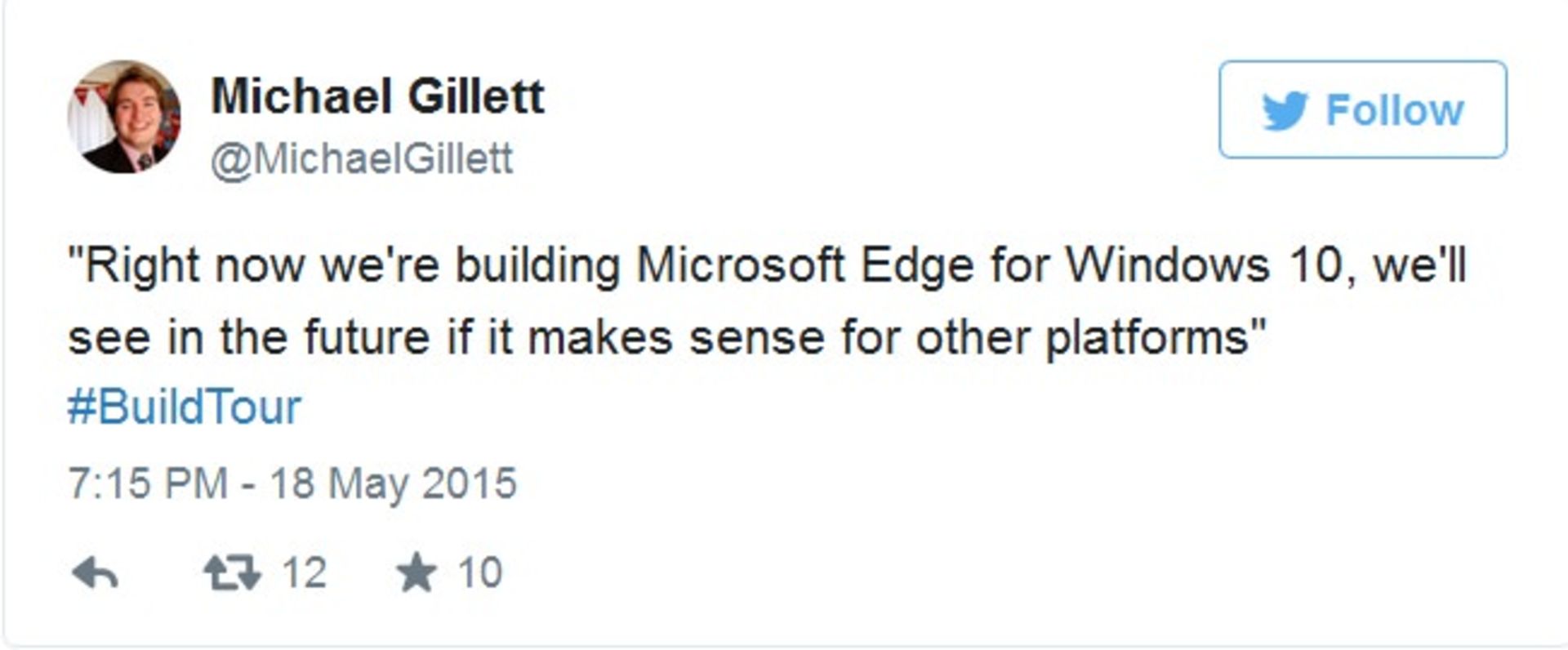
Task: View the favorite count of 10
Action: click(x=479, y=572)
